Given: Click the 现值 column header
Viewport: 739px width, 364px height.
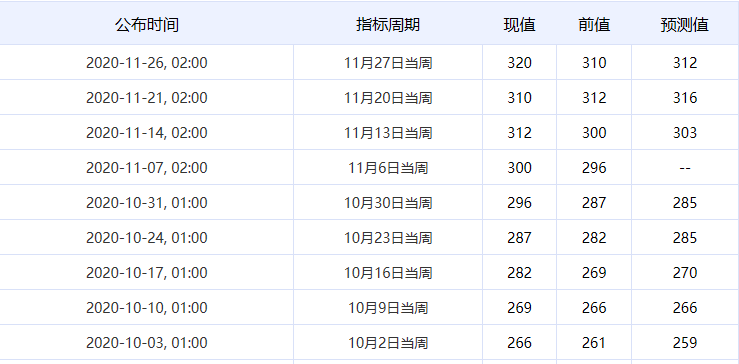Looking at the screenshot, I should pos(519,25).
